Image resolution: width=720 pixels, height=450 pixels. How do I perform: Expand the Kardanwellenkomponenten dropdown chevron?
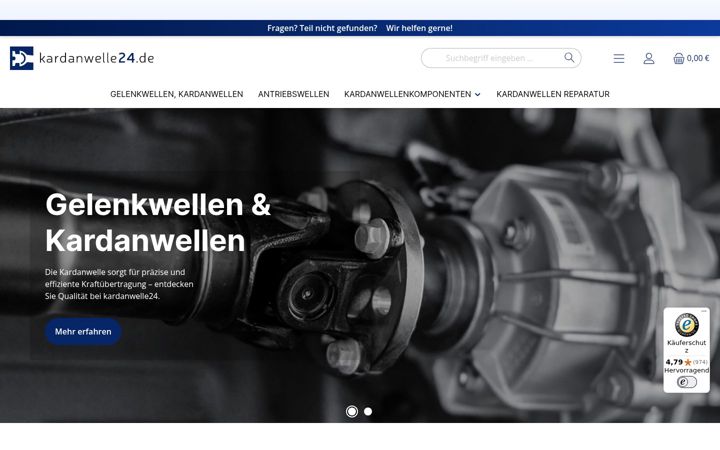(478, 95)
